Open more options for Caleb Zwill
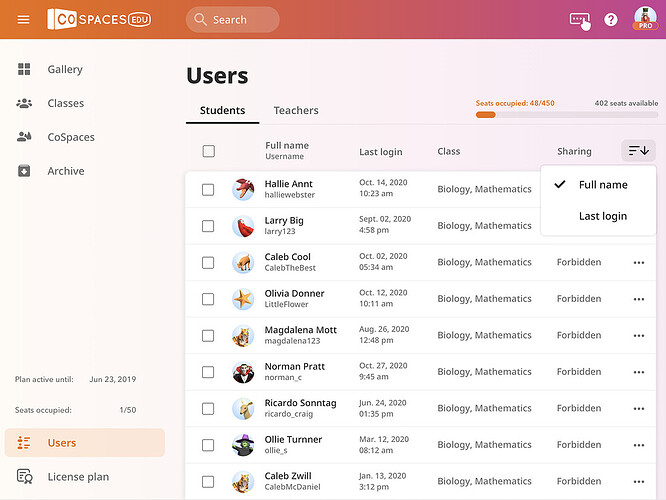This screenshot has width=666, height=500. [639, 482]
